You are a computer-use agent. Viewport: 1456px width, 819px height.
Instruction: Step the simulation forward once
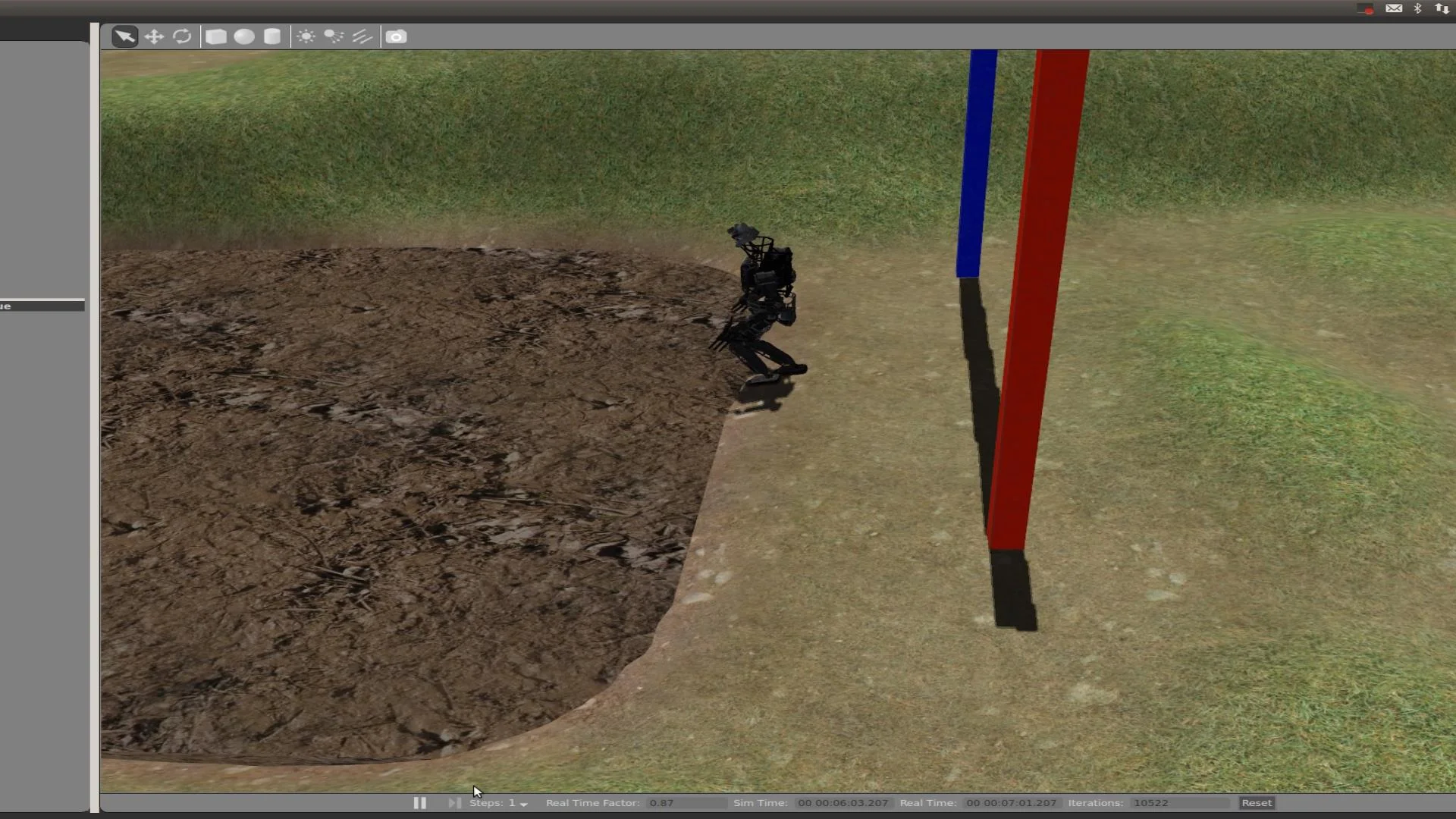click(453, 802)
